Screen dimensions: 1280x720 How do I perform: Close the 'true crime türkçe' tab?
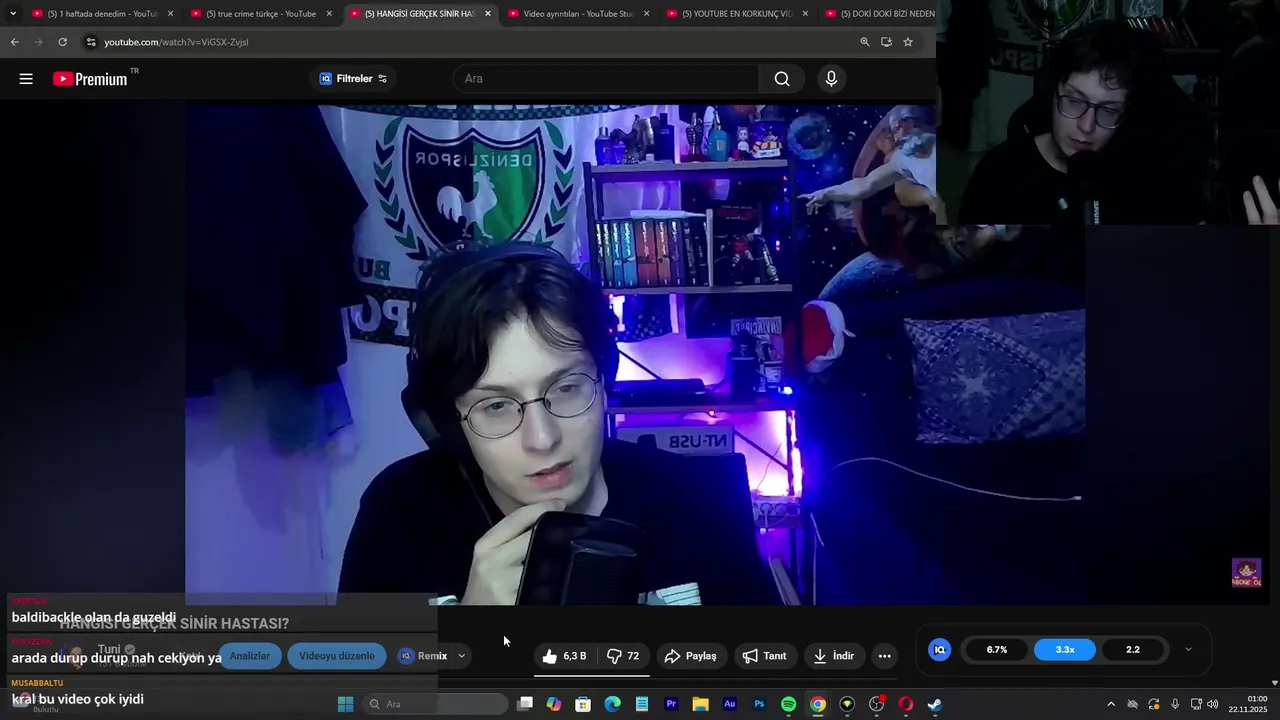click(329, 14)
